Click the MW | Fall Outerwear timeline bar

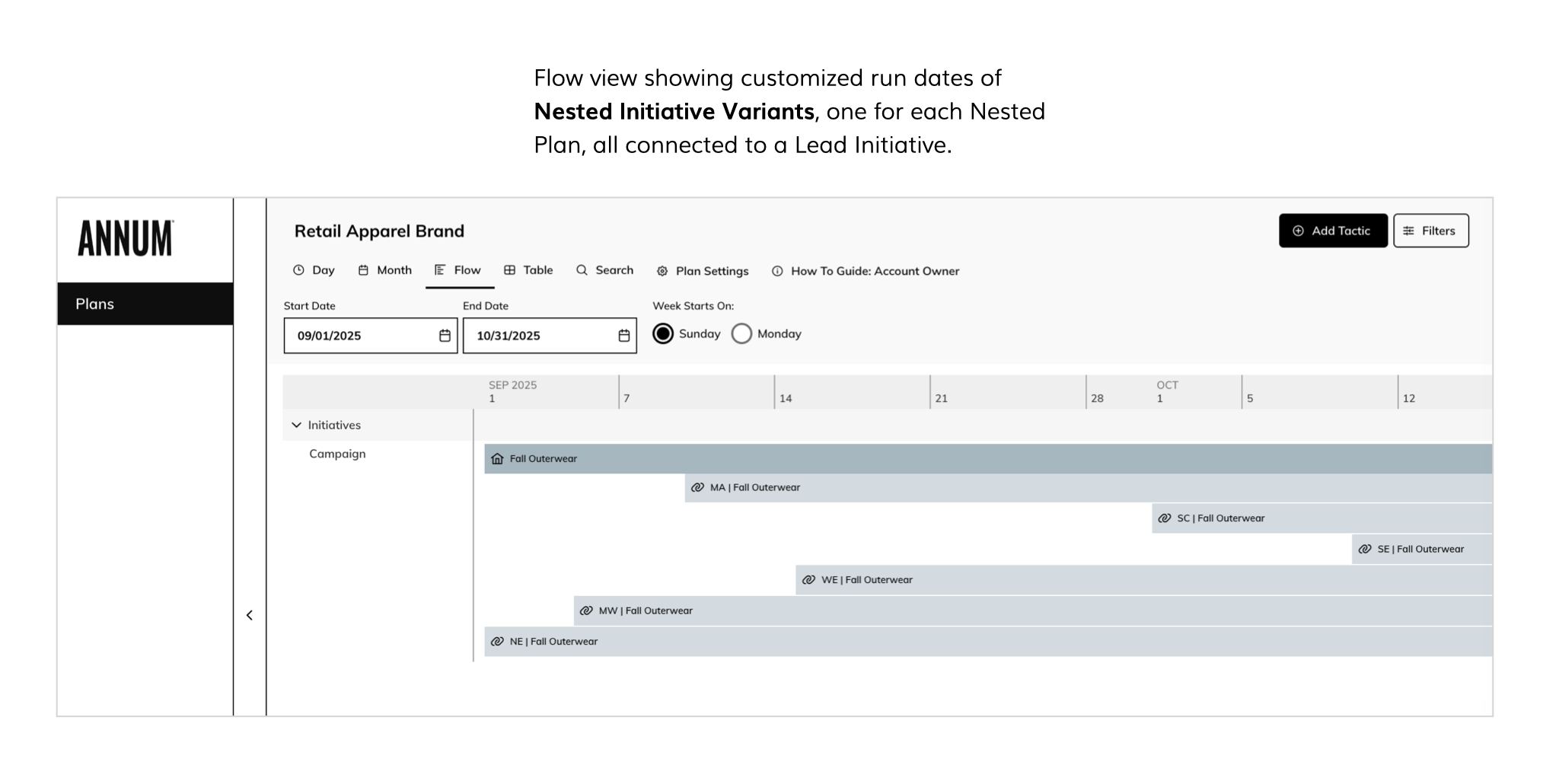(990, 611)
